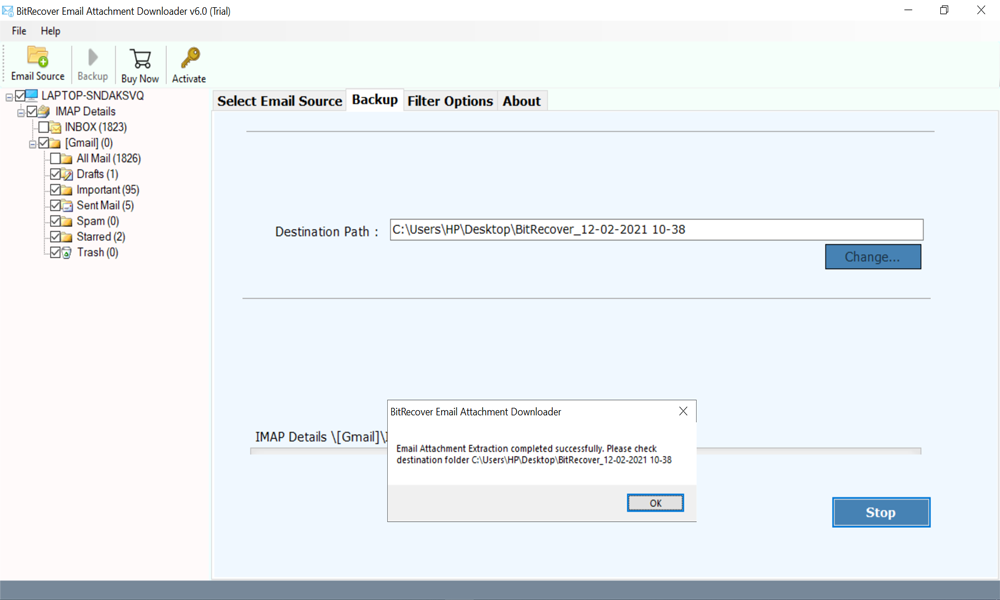The width and height of the screenshot is (1000, 600).
Task: Click the Destination Path input field
Action: [656, 230]
